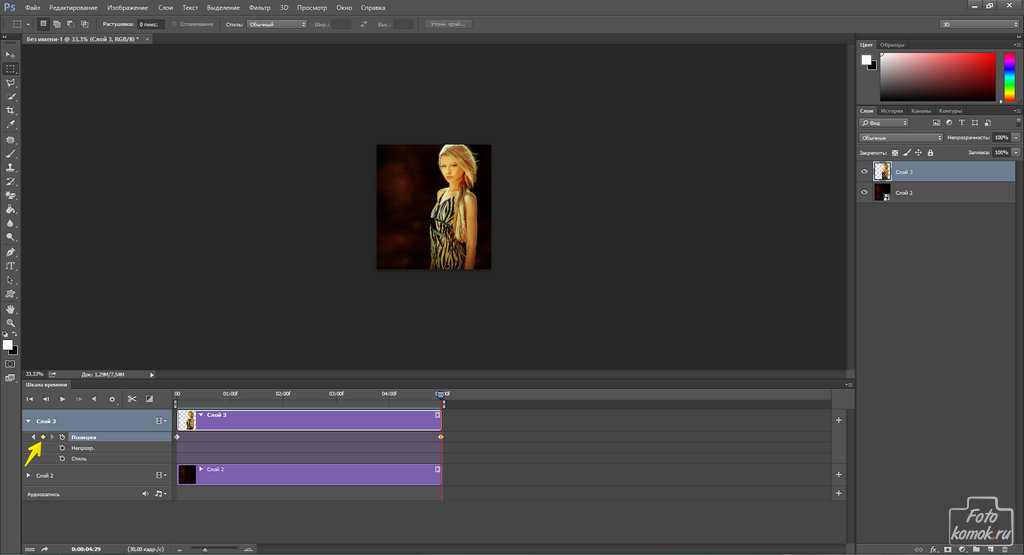Image resolution: width=1024 pixels, height=555 pixels.
Task: Expand the Слой 2 track in timeline
Action: click(x=28, y=476)
